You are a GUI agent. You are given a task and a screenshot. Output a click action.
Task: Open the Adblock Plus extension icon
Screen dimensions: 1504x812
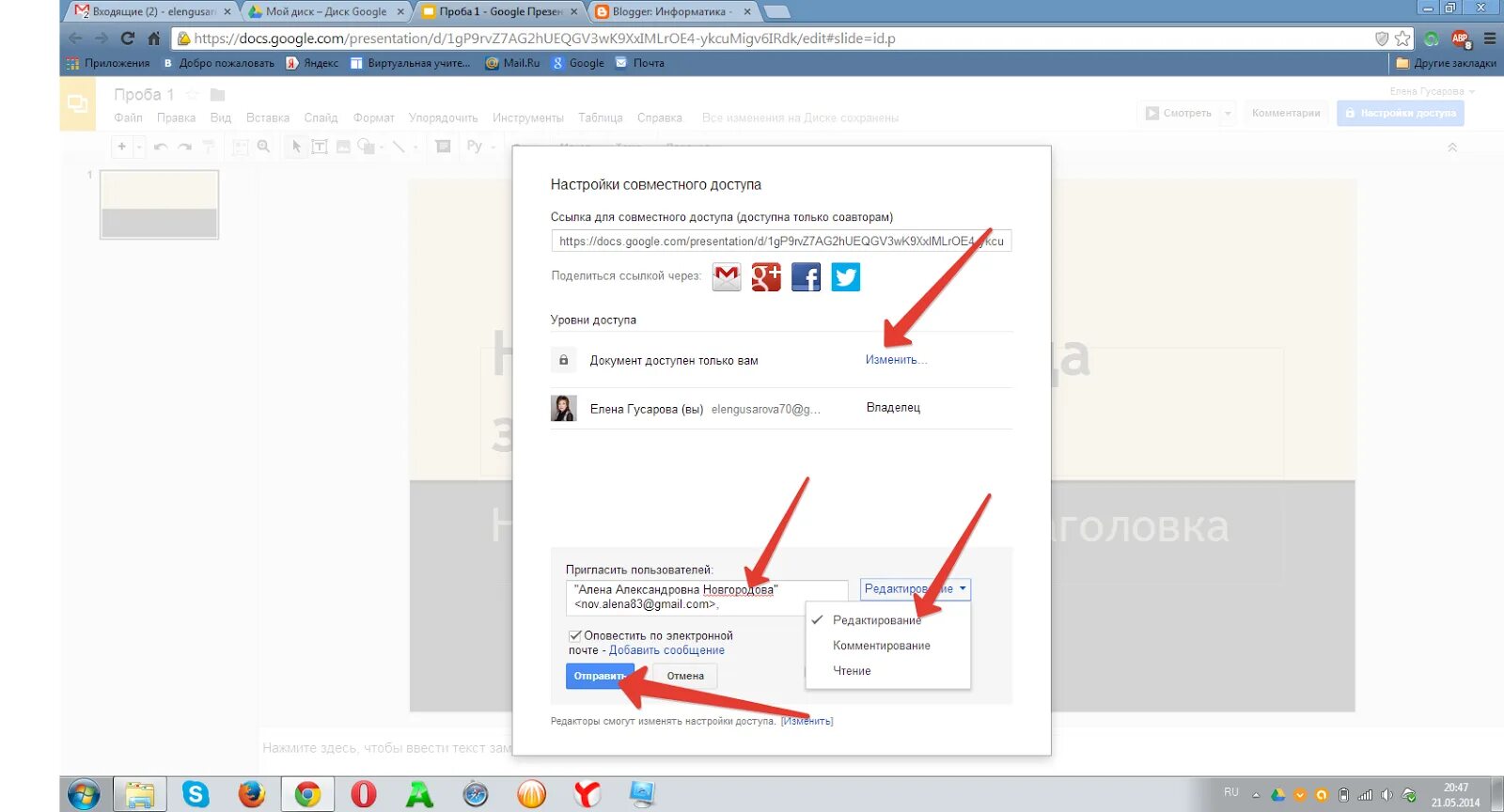1461,39
